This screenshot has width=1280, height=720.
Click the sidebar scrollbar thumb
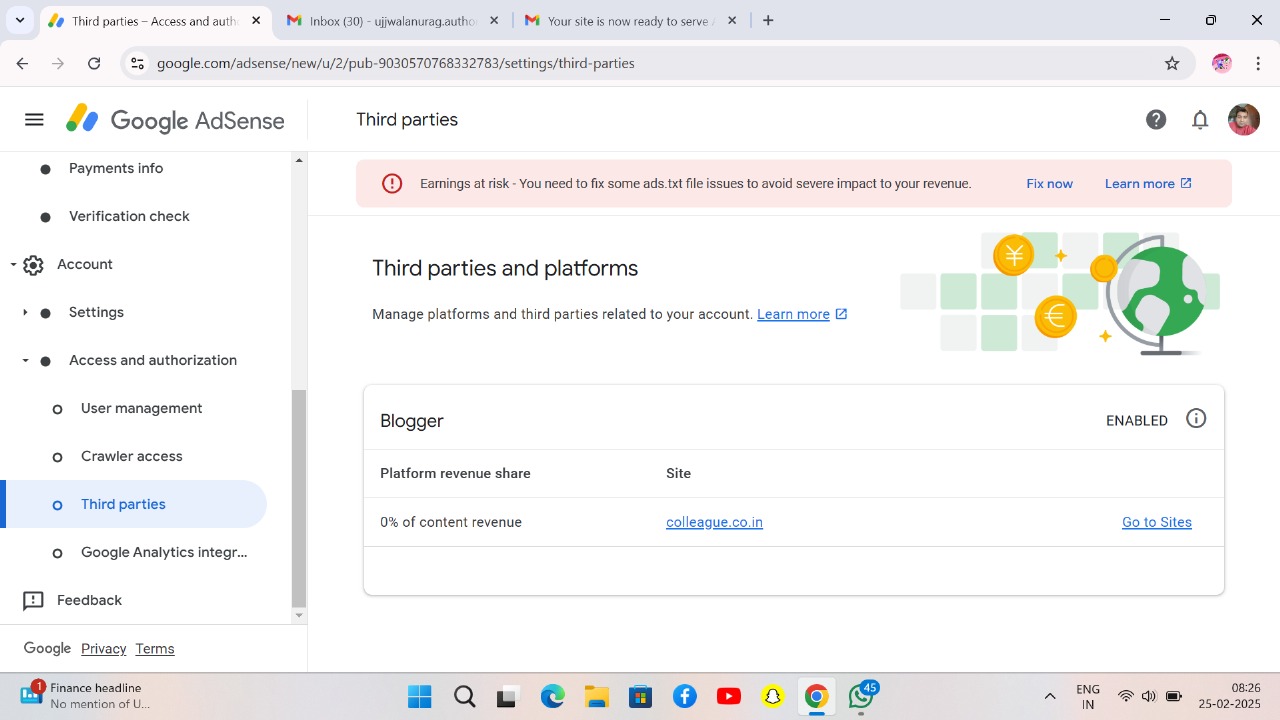(299, 498)
